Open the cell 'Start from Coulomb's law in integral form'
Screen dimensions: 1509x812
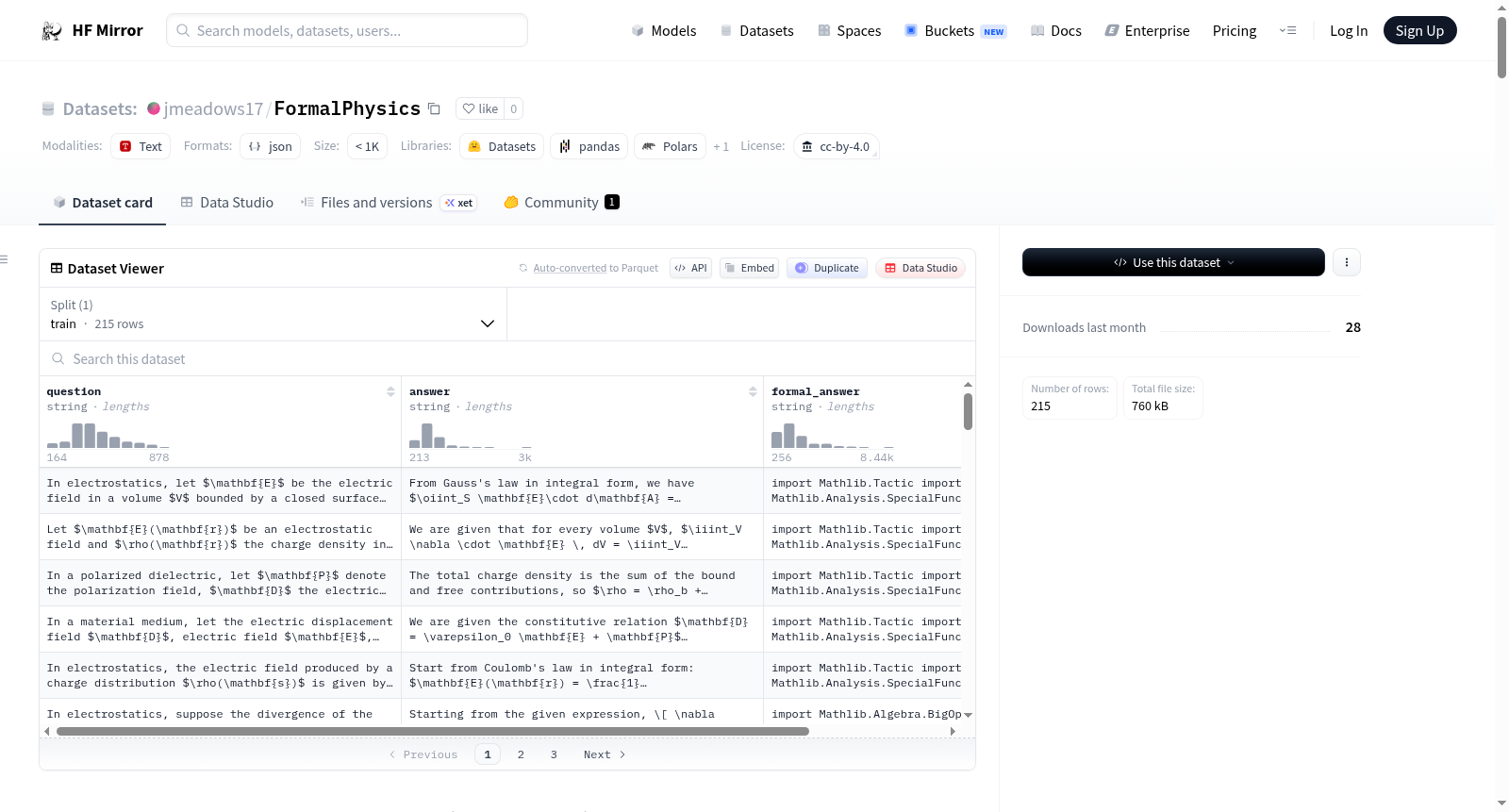[582, 675]
